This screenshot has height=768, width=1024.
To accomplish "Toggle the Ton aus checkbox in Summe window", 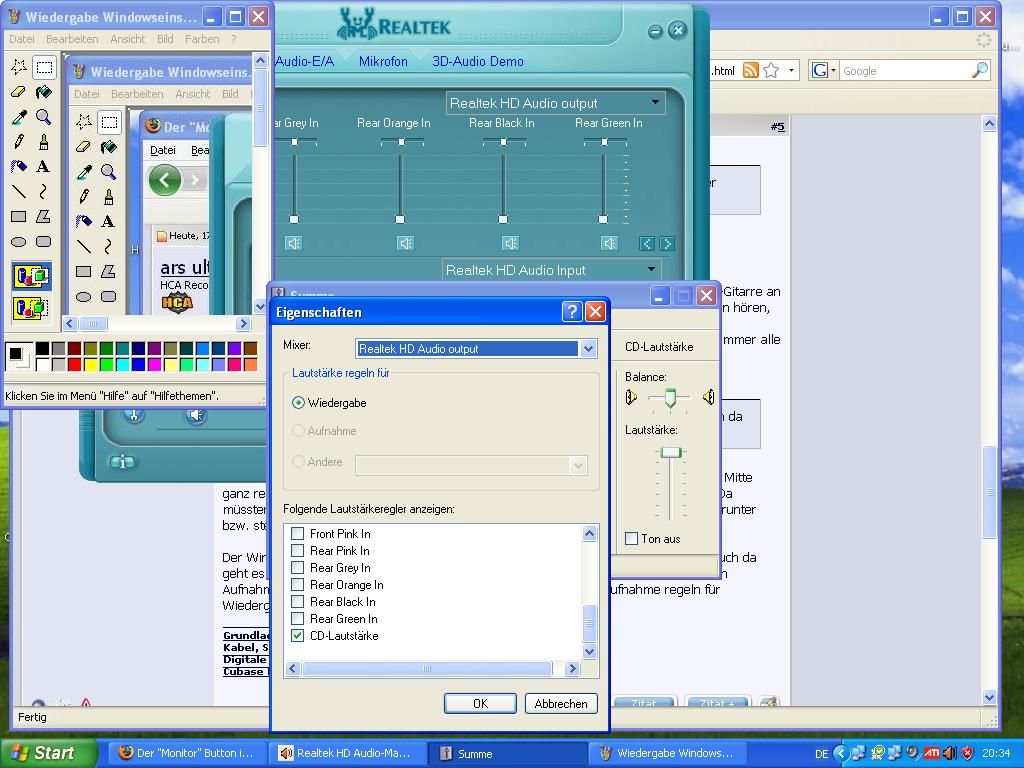I will coord(632,539).
